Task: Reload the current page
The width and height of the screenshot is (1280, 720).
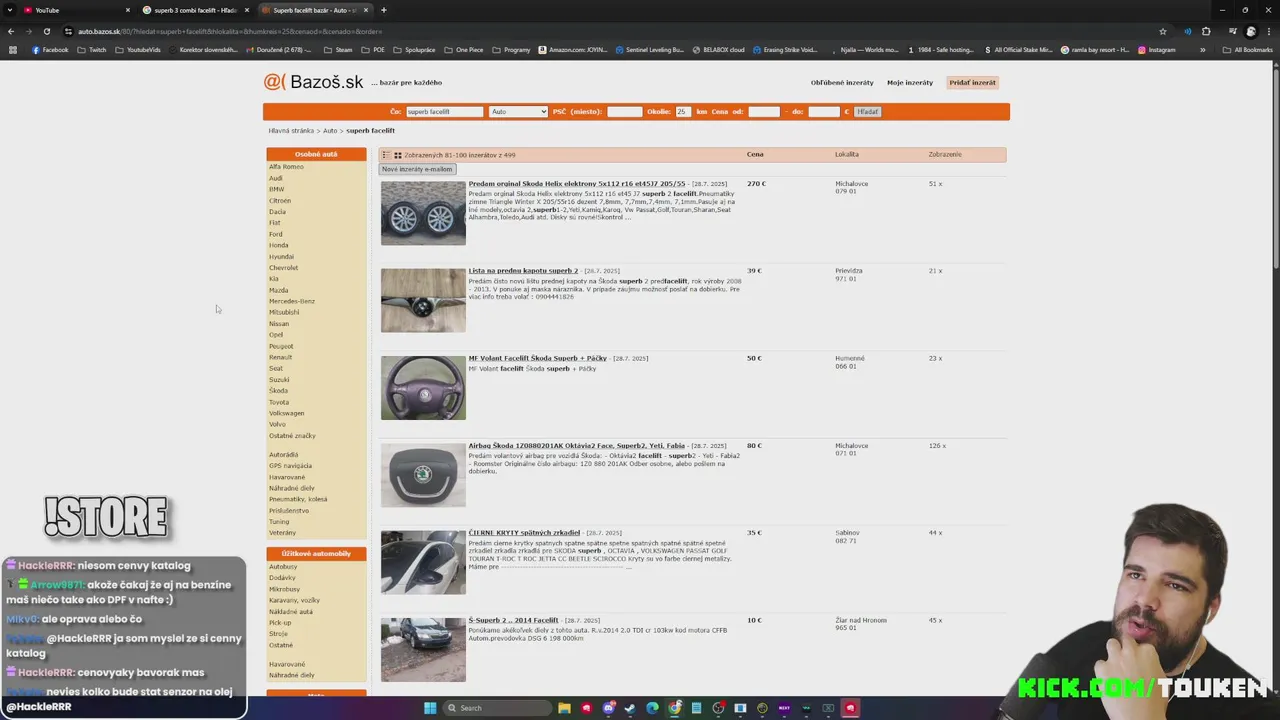Action: (47, 31)
